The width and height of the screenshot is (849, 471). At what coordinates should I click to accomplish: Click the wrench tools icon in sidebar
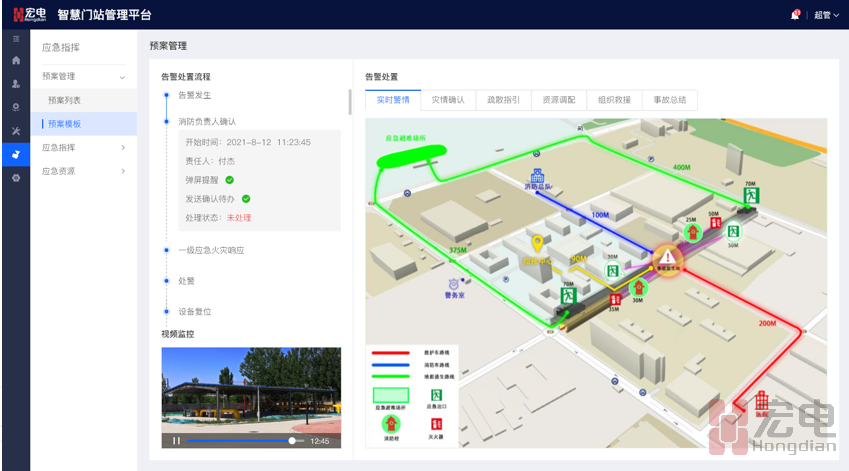coord(15,131)
